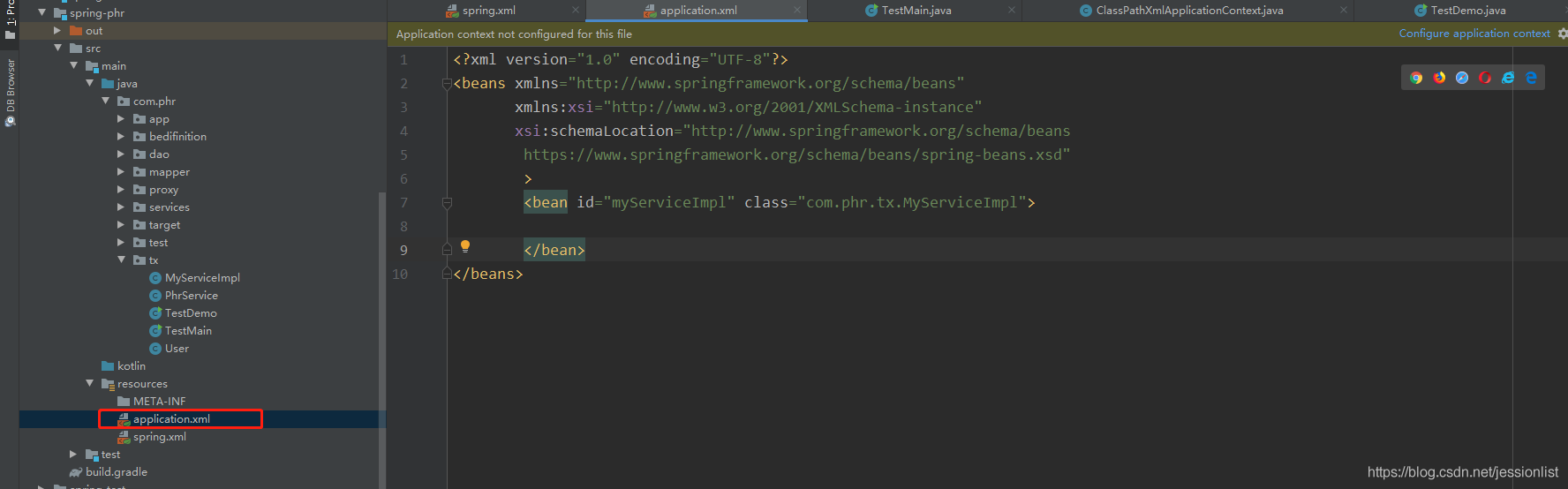Click the closing </beans> tag

tap(488, 275)
